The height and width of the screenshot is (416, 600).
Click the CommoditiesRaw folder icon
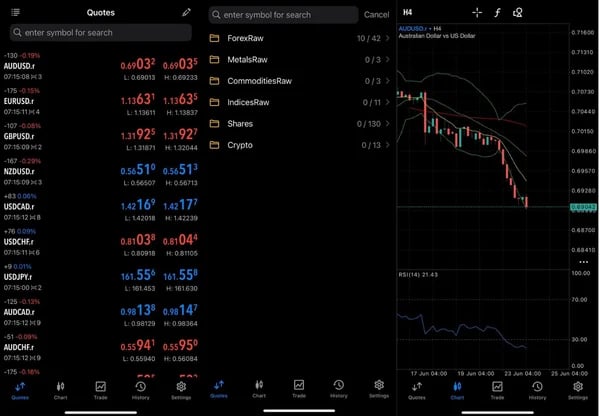tap(215, 81)
